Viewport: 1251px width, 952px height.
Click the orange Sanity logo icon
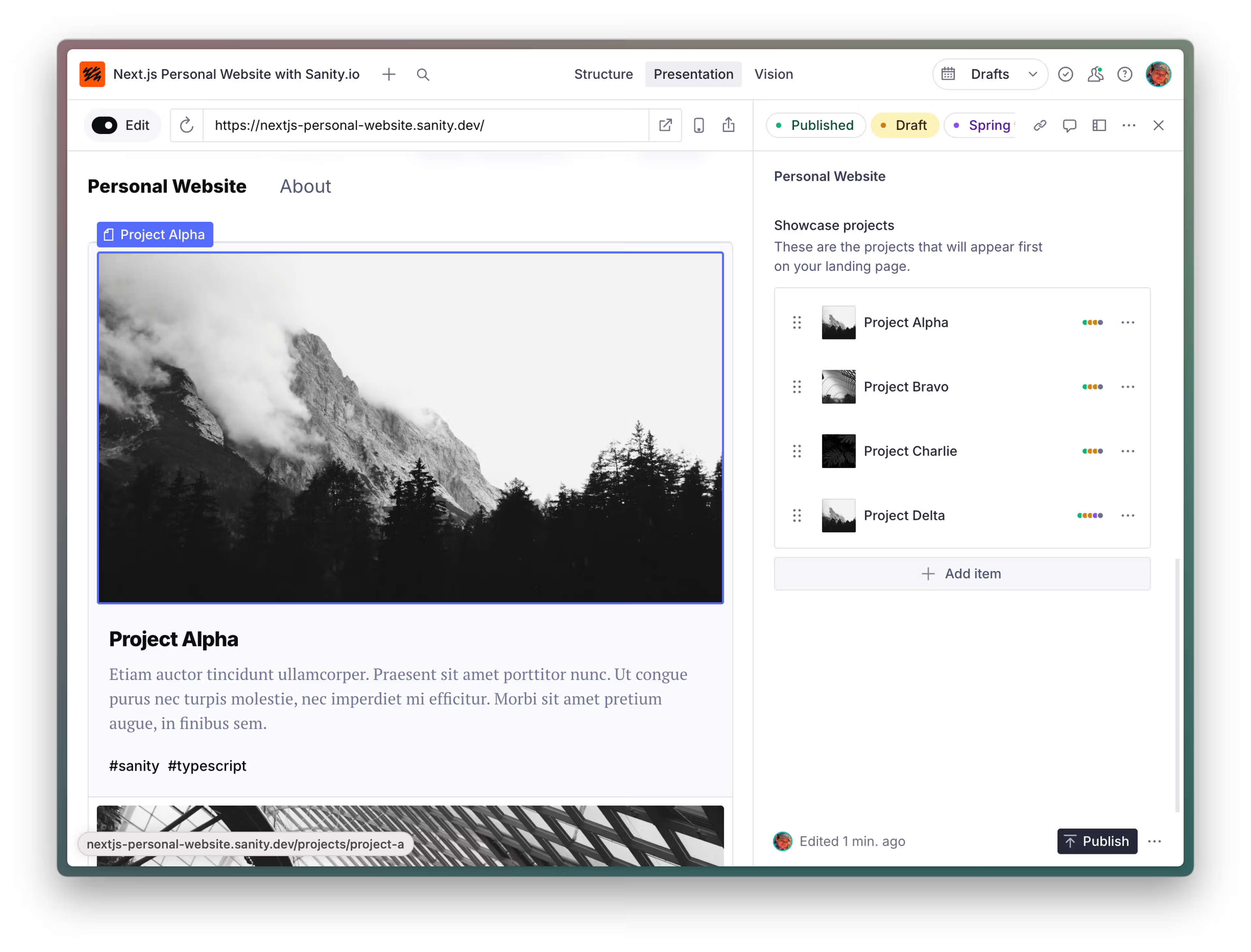click(x=92, y=74)
